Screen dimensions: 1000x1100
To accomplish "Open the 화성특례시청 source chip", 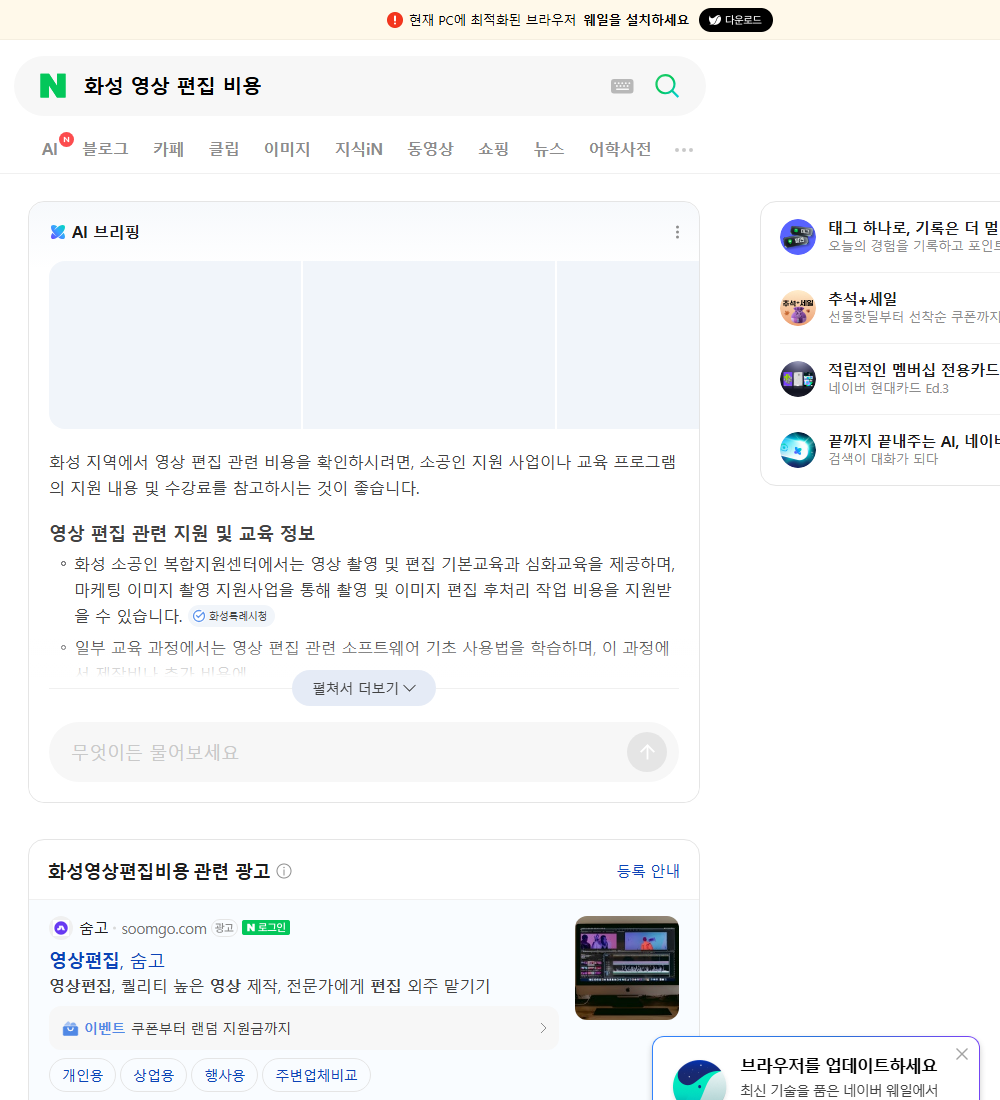I will 232,616.
